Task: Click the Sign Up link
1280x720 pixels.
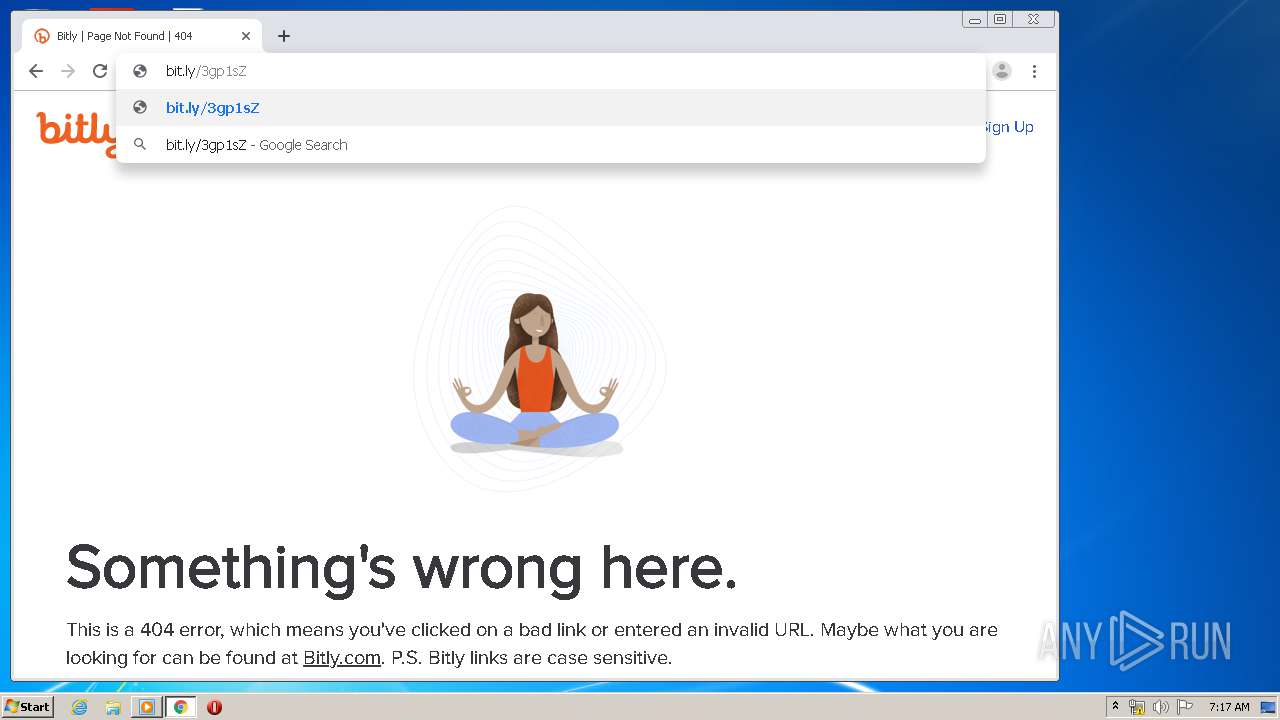Action: (x=1007, y=127)
